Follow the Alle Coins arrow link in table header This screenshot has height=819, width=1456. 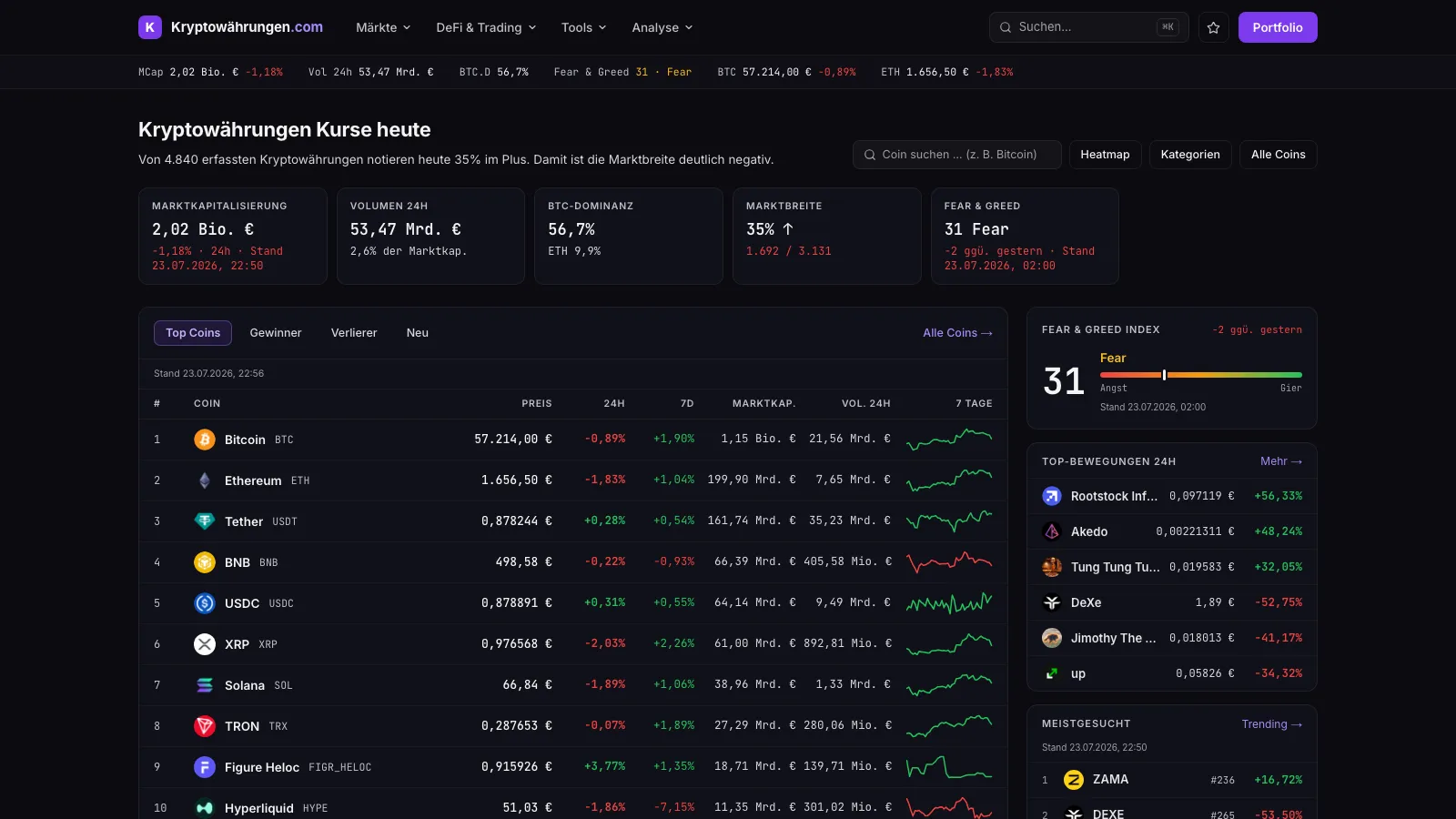pos(957,333)
